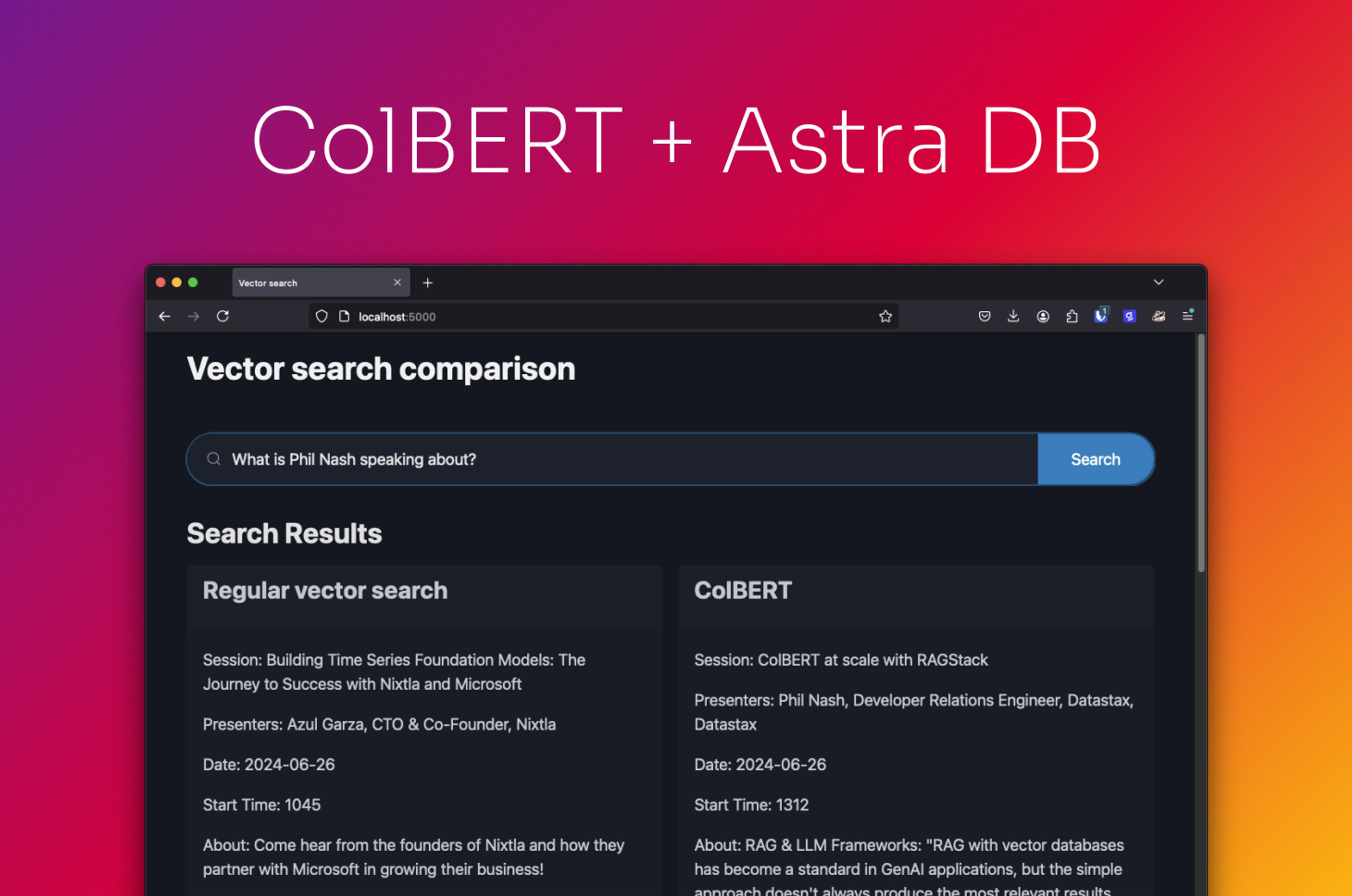Screen dimensions: 1352x896
Task: Expand the list all tabs chevron
Action: 1158,282
